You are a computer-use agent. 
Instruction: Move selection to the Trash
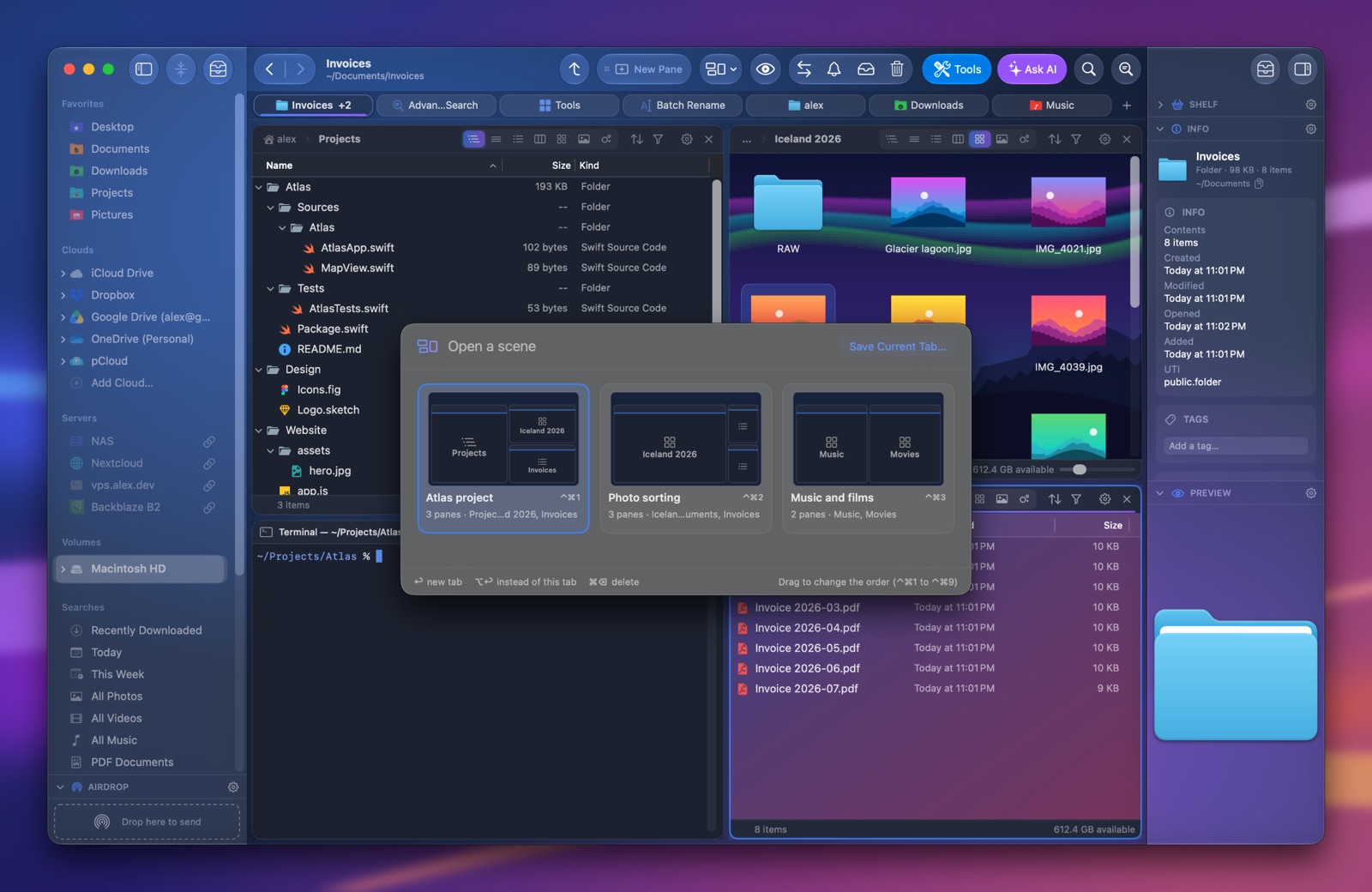pyautogui.click(x=897, y=69)
